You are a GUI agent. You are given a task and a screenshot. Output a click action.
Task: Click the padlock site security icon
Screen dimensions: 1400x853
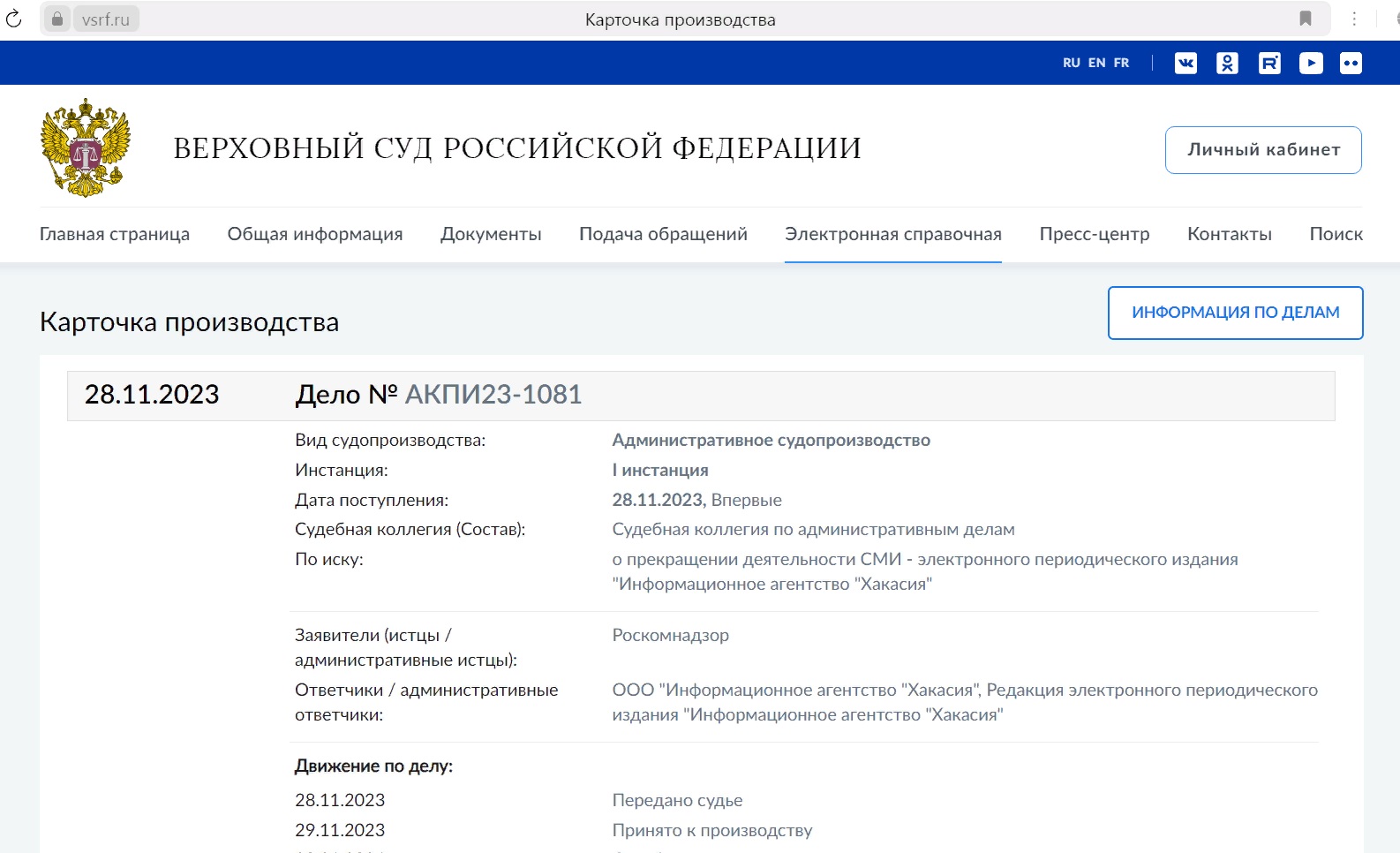point(57,19)
